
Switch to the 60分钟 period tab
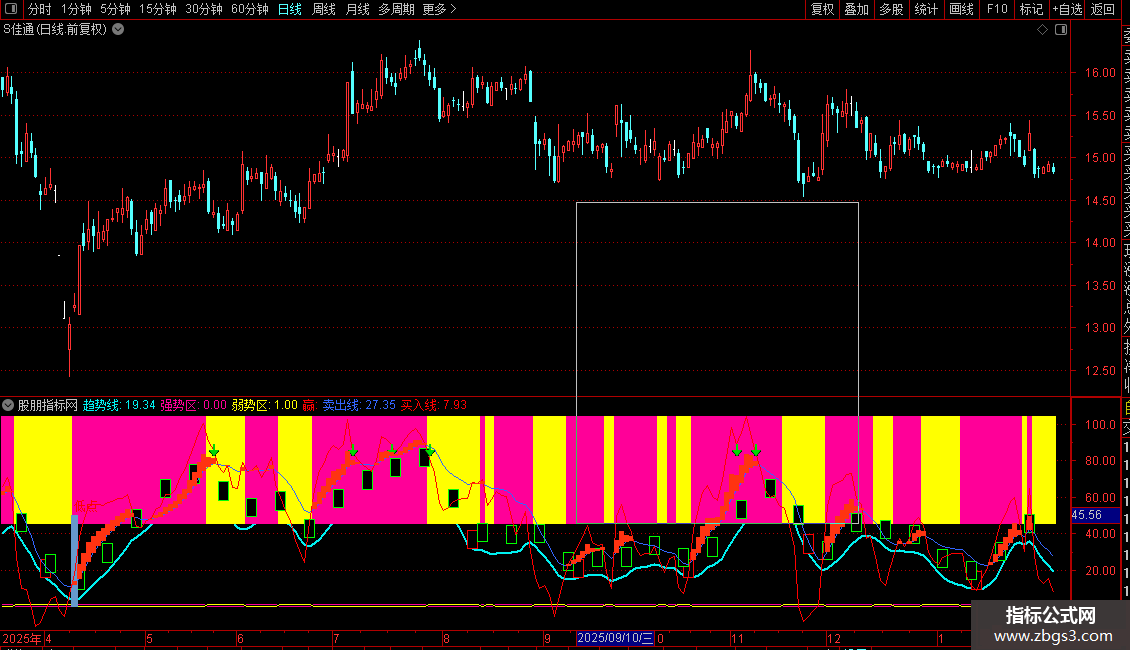tap(250, 9)
